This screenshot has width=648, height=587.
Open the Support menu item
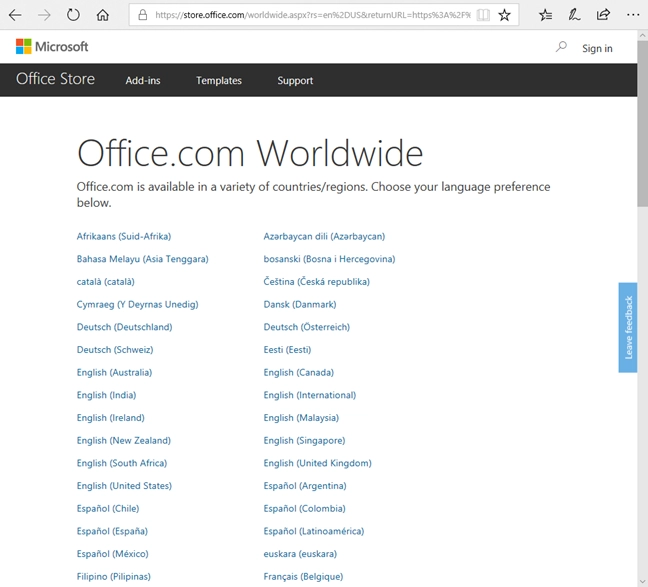tap(295, 81)
